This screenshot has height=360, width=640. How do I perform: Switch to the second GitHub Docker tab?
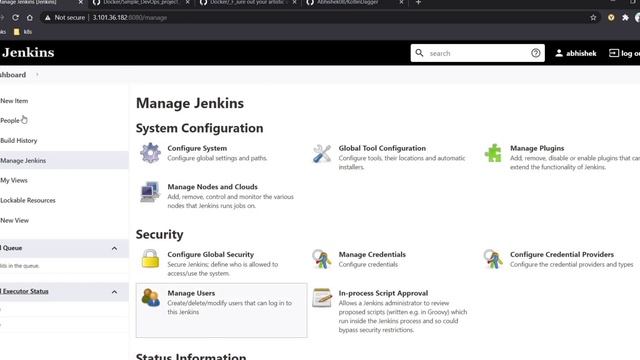point(247,3)
